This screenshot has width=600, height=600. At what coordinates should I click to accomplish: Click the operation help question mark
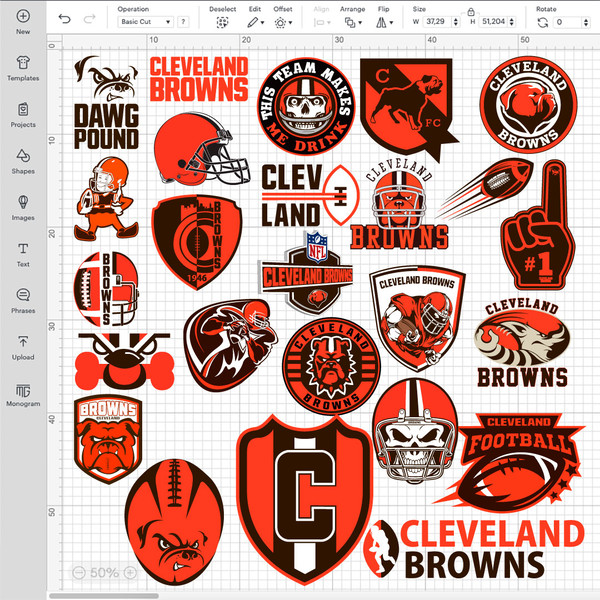183,22
